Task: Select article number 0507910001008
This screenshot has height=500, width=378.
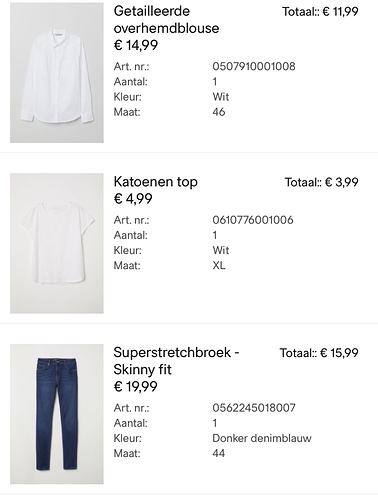Action: (x=254, y=66)
